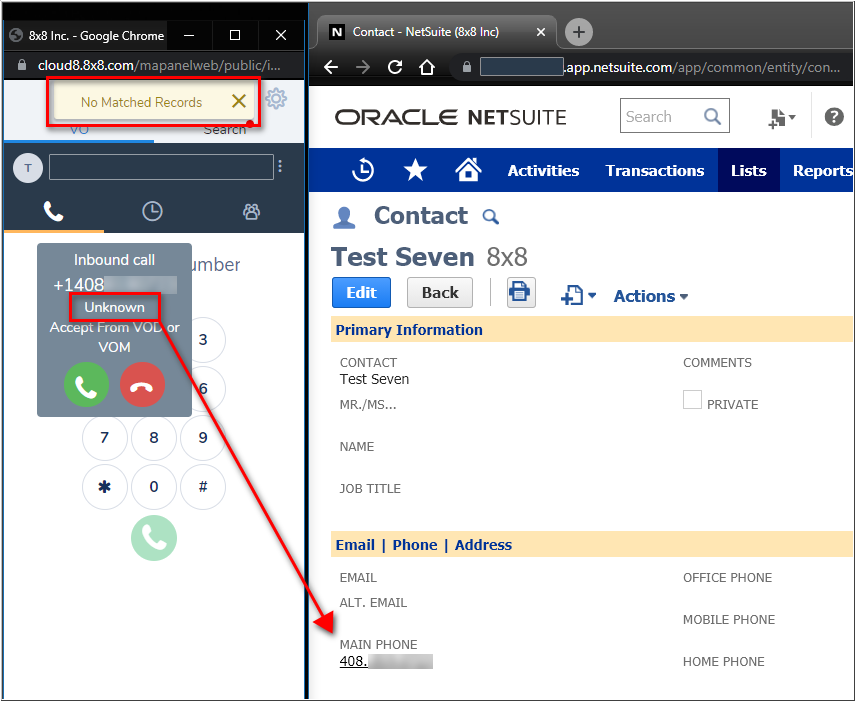Reload the NetSuite page
The width and height of the screenshot is (855, 701).
[x=395, y=67]
